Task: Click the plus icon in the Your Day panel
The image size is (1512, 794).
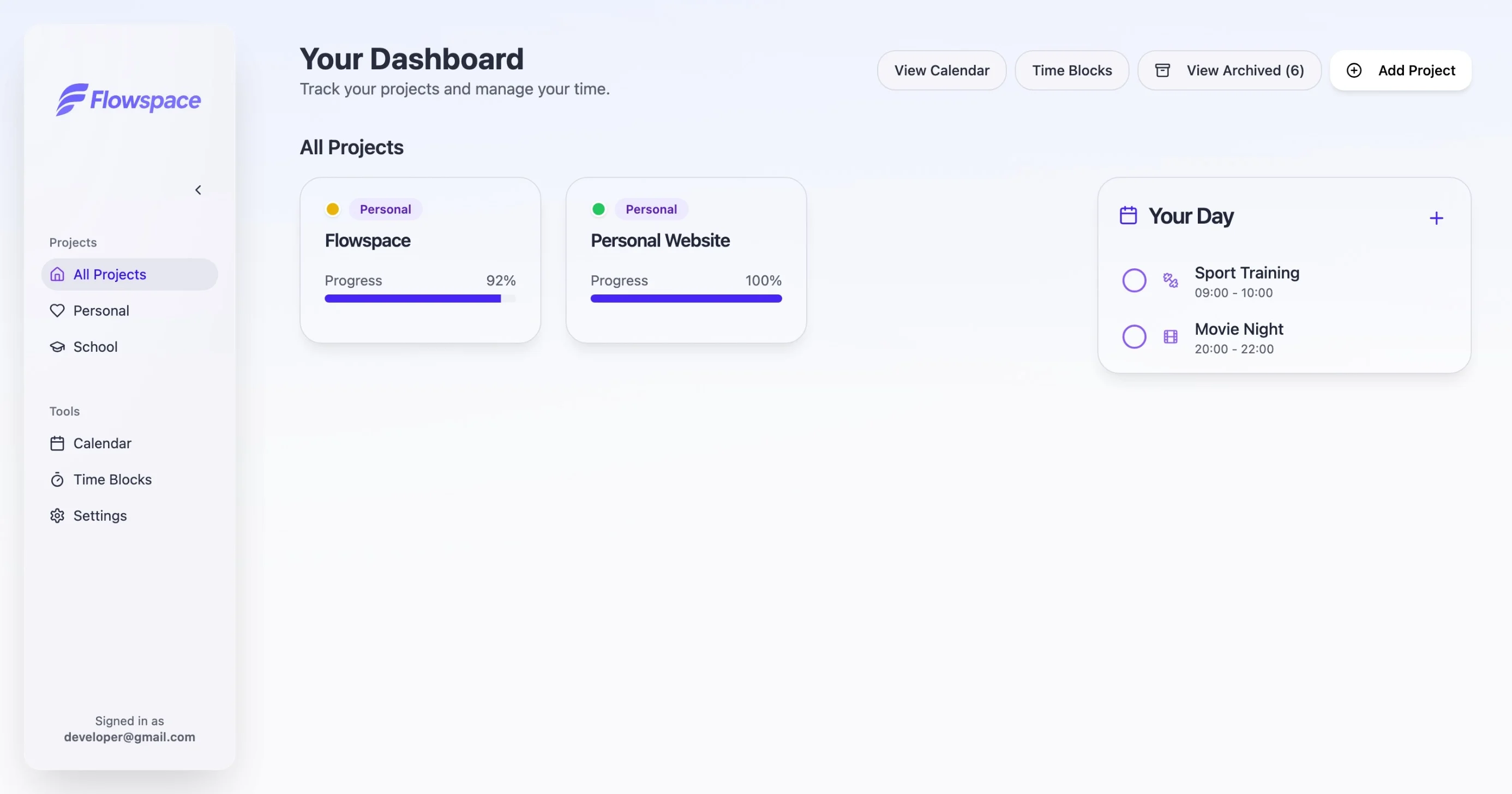Action: tap(1436, 218)
